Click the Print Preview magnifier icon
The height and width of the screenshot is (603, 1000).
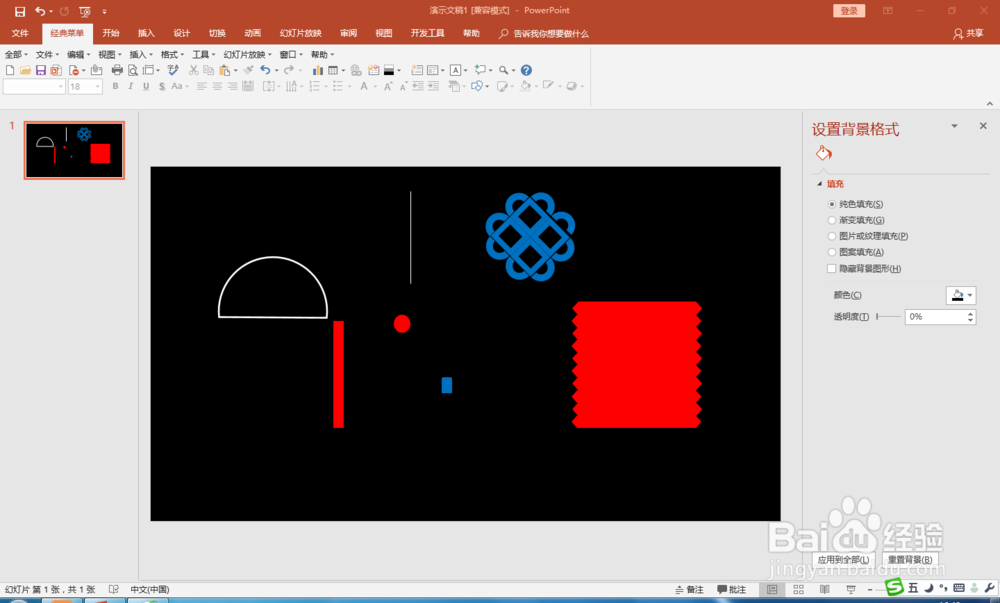(x=133, y=70)
